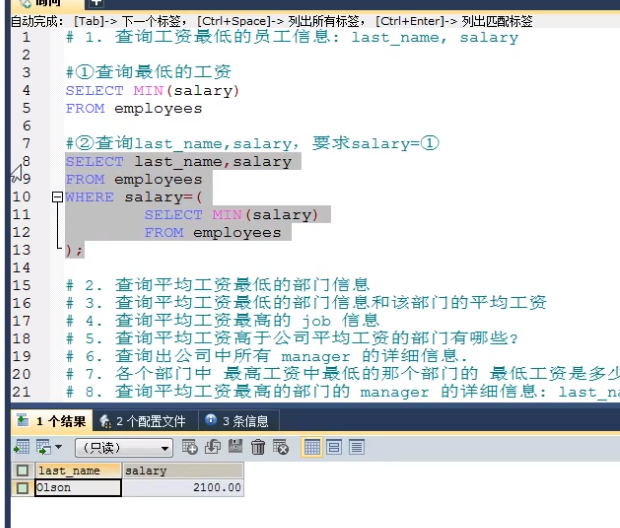This screenshot has width=620, height=528.
Task: Click the SELECT MIN(salary) on line 4
Action: (153, 91)
